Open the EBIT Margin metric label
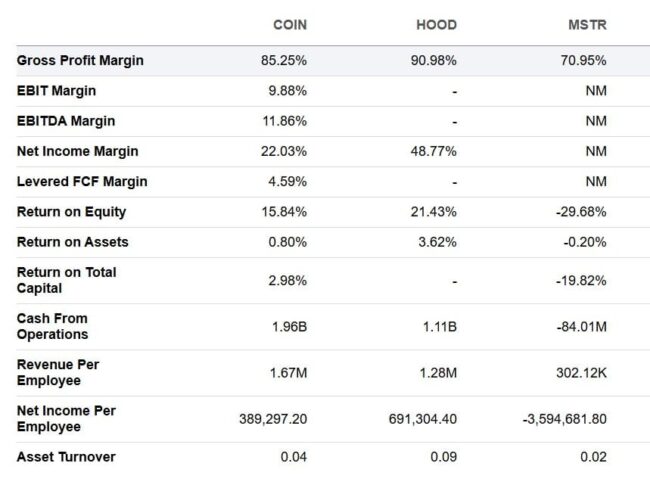650x488 pixels. coord(56,91)
